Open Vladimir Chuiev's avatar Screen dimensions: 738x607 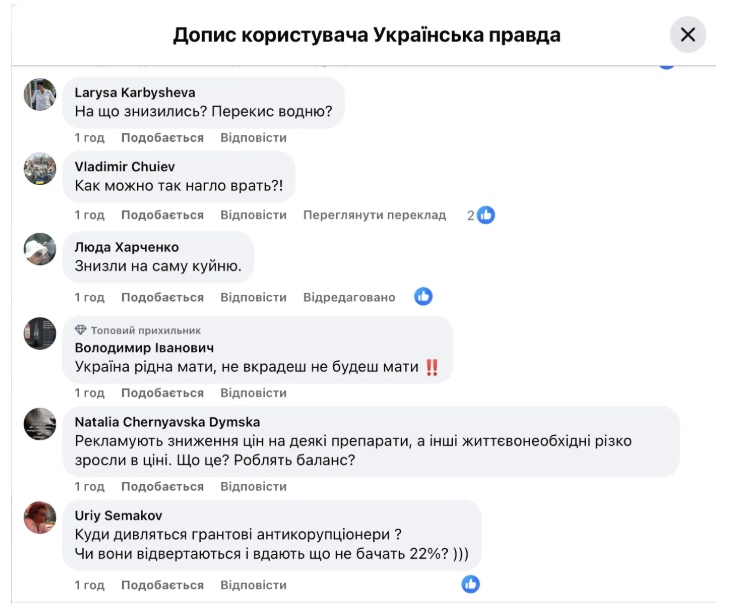[40, 168]
